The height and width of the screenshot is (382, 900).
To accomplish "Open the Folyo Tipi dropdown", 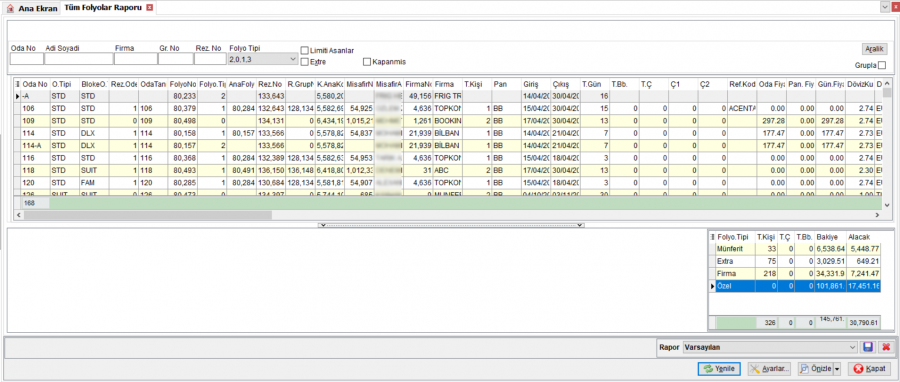I will (x=293, y=59).
